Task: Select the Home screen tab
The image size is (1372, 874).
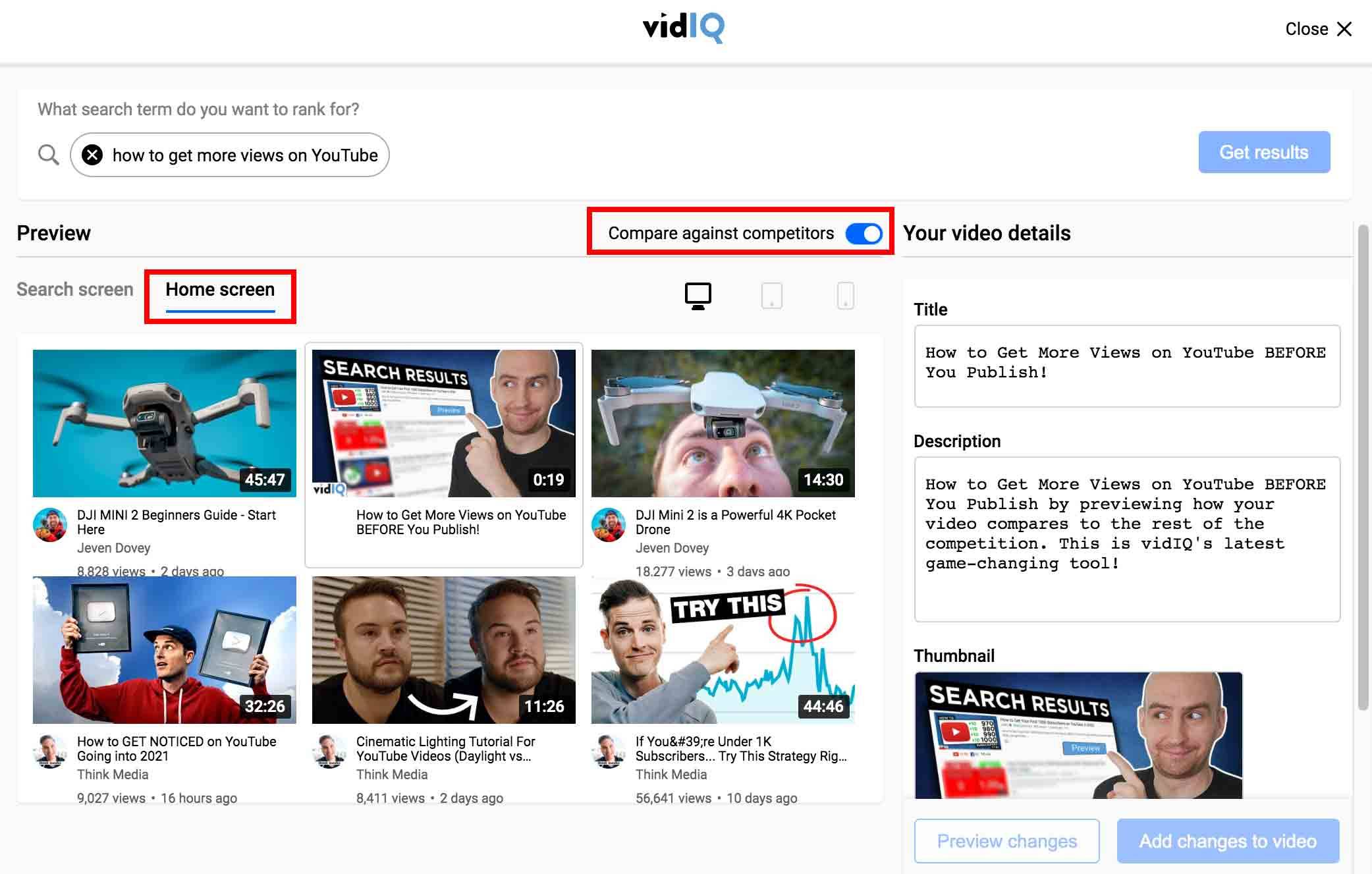Action: (219, 290)
